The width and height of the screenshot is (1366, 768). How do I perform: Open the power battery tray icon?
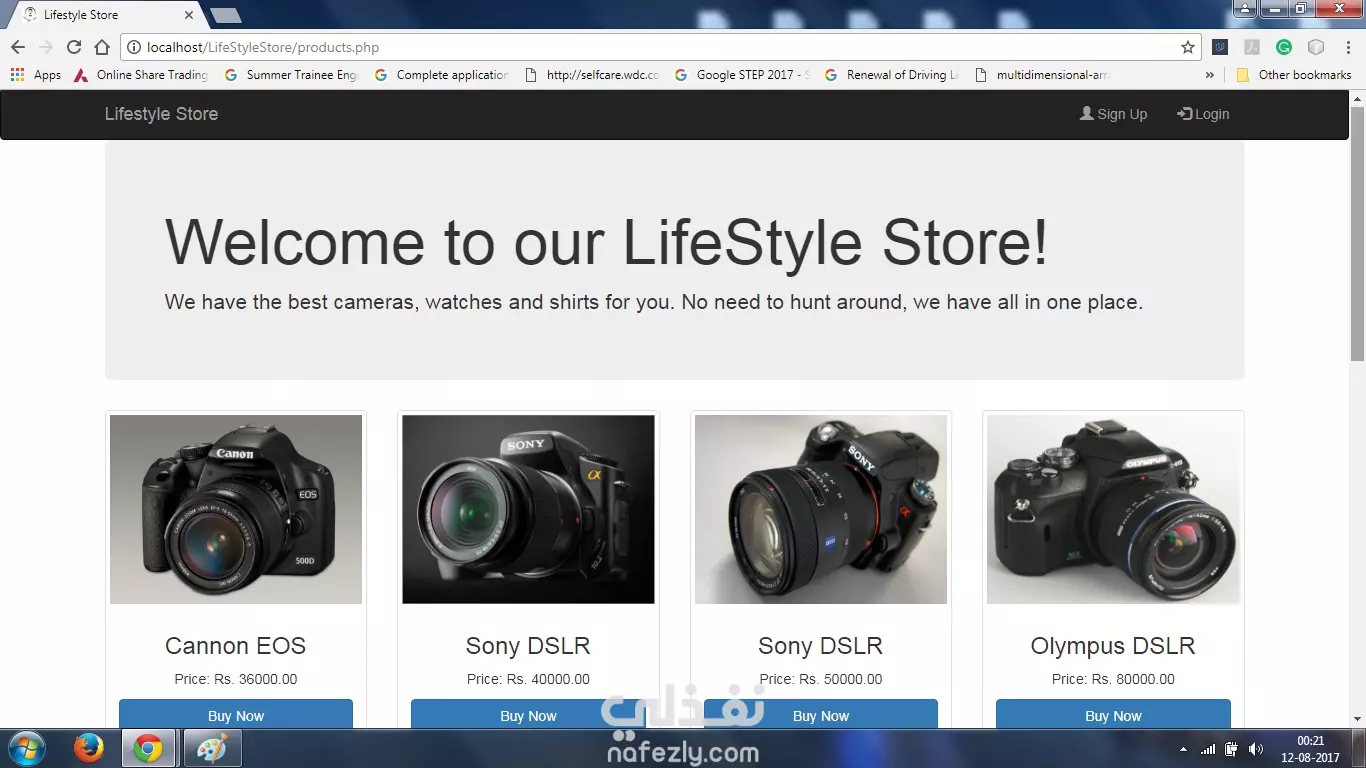(1232, 749)
